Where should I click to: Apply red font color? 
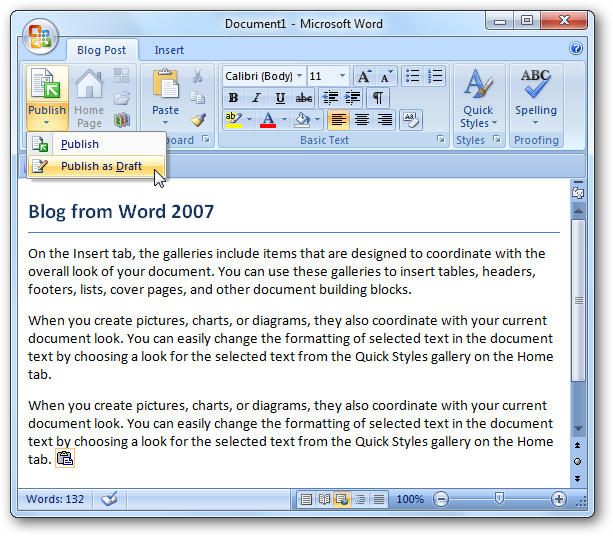coord(268,120)
